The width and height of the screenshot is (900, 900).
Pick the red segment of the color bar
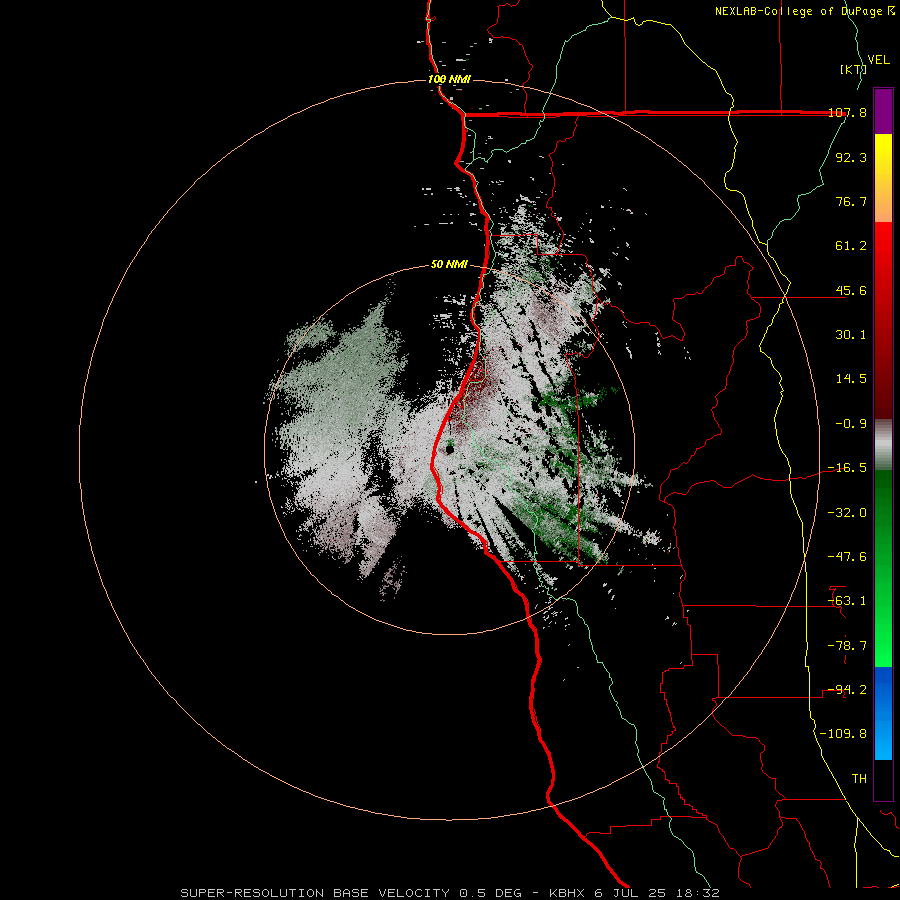tap(883, 320)
